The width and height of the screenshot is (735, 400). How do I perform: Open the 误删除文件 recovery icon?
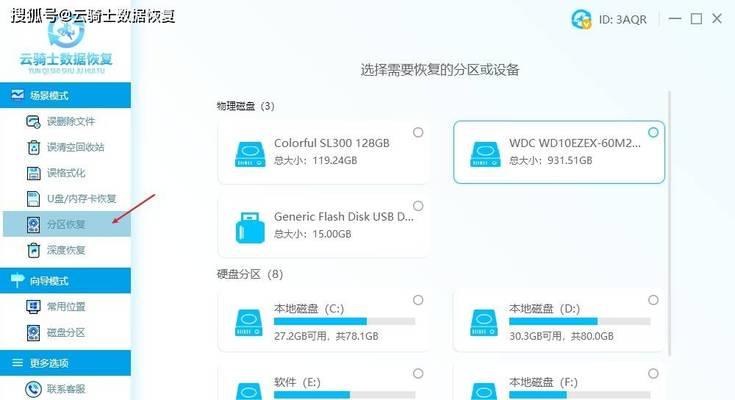33,122
